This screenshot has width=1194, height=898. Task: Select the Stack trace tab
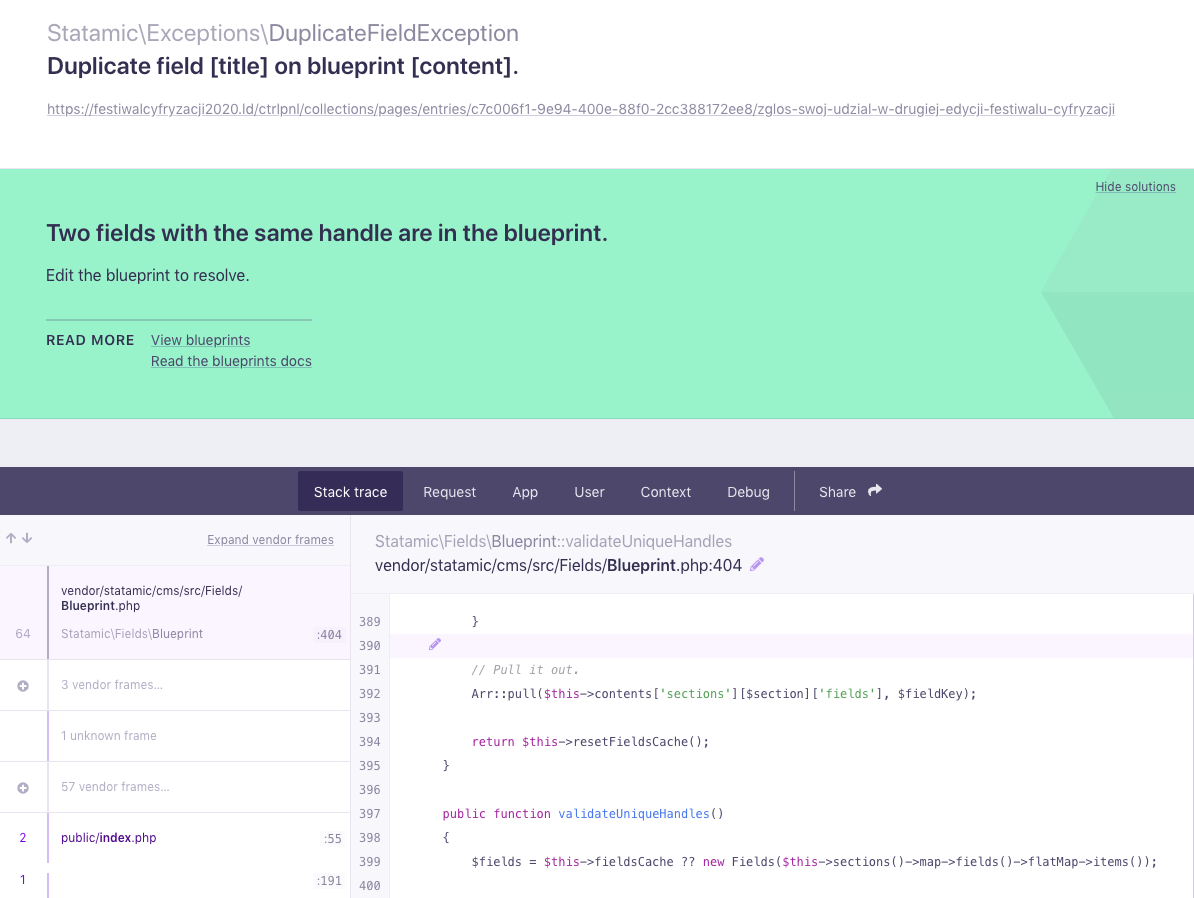click(350, 491)
